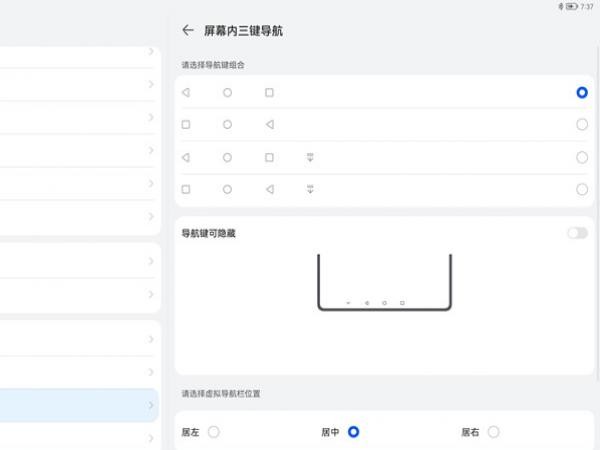The height and width of the screenshot is (450, 600).
Task: Click the back triangle icon in first combination row
Action: click(x=186, y=93)
